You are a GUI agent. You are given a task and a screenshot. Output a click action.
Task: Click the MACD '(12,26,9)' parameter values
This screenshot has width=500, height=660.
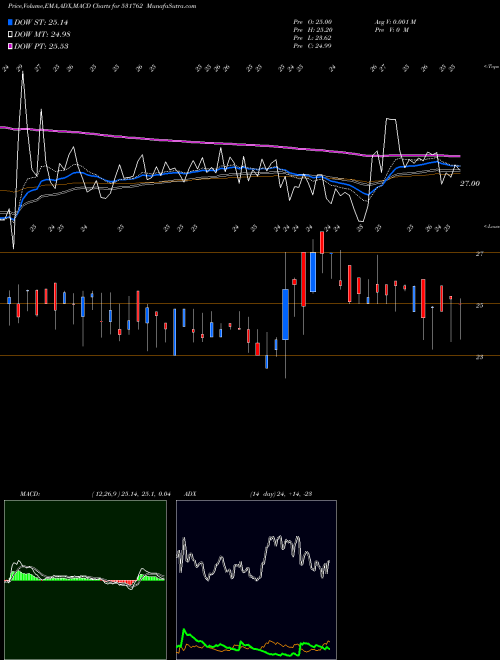[130, 494]
